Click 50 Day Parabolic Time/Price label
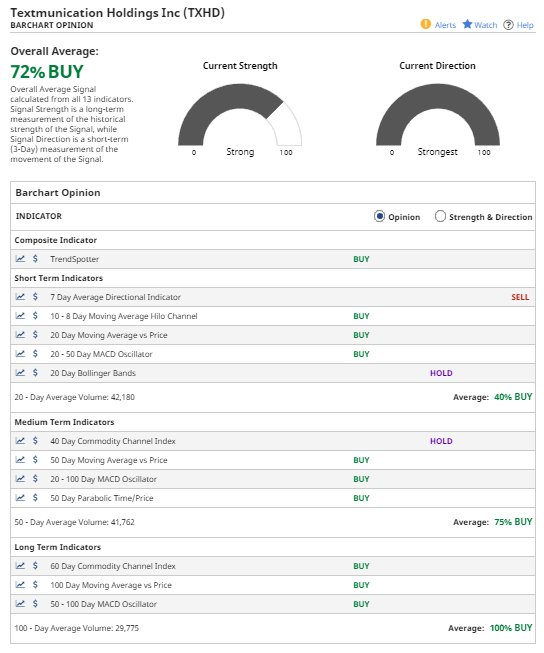 click(x=102, y=498)
